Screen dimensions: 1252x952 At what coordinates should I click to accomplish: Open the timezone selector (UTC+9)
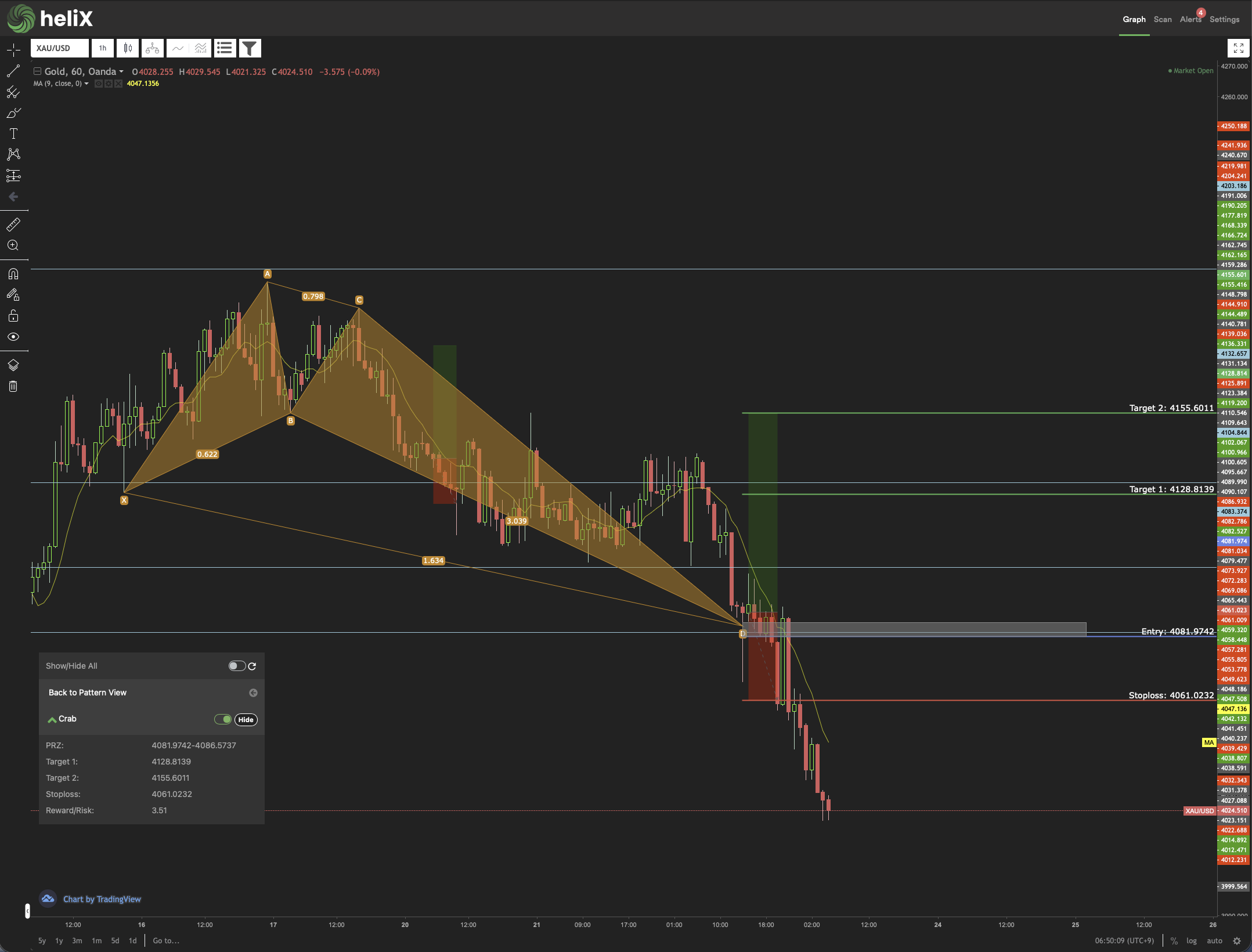[x=1124, y=941]
